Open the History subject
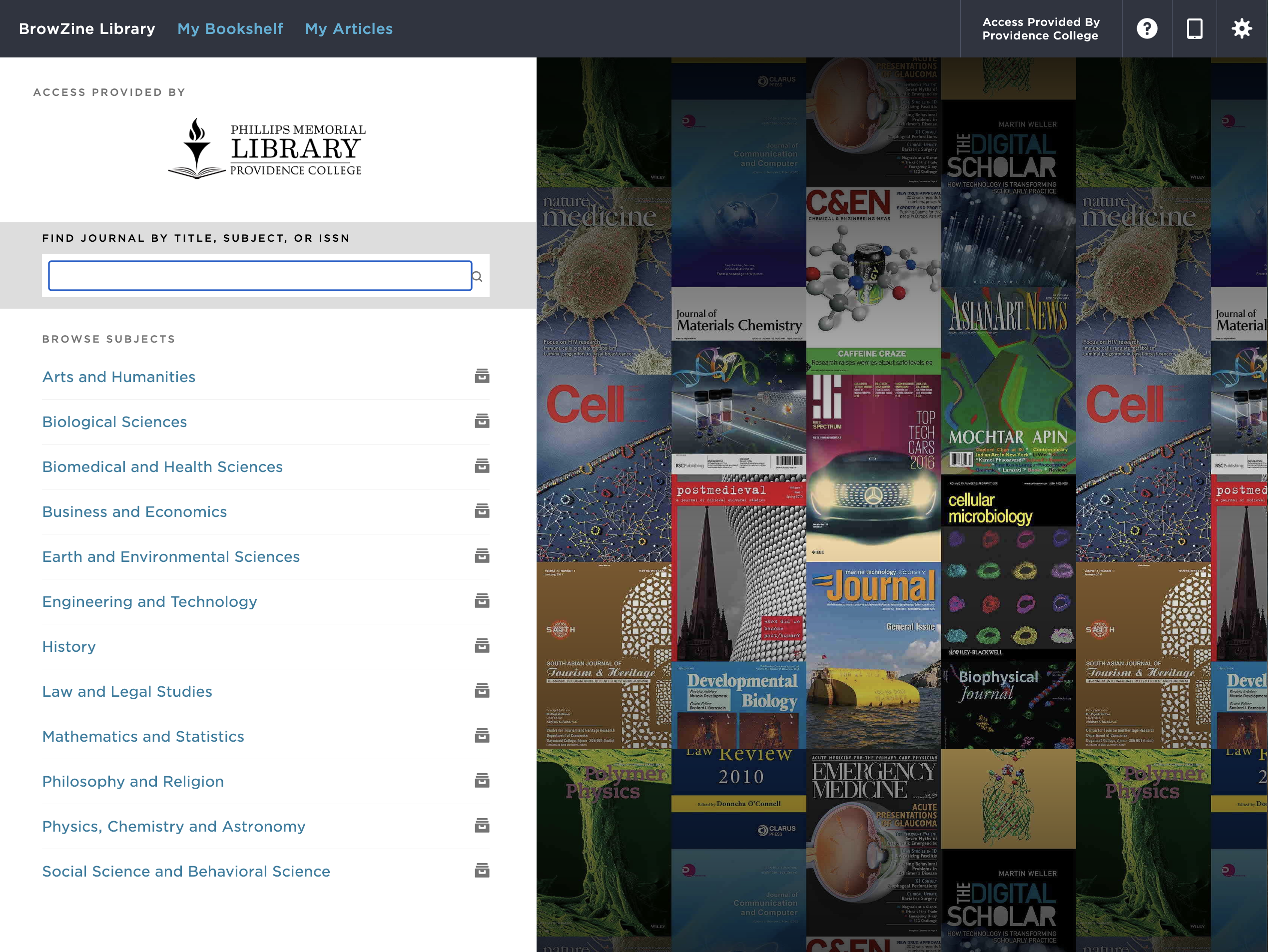Screen dimensions: 1268x952 [x=69, y=646]
